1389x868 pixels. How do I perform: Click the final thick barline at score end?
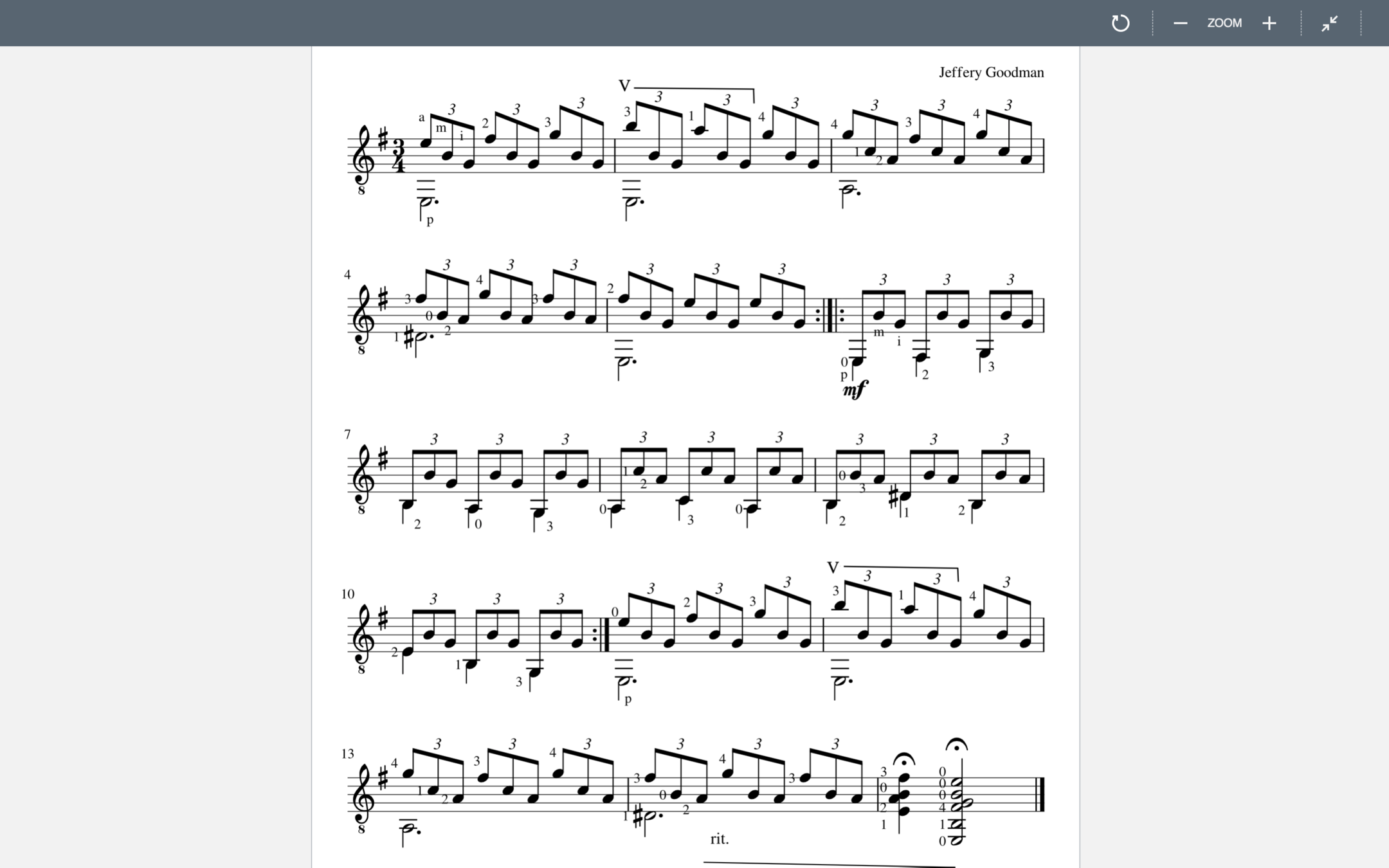1042,795
